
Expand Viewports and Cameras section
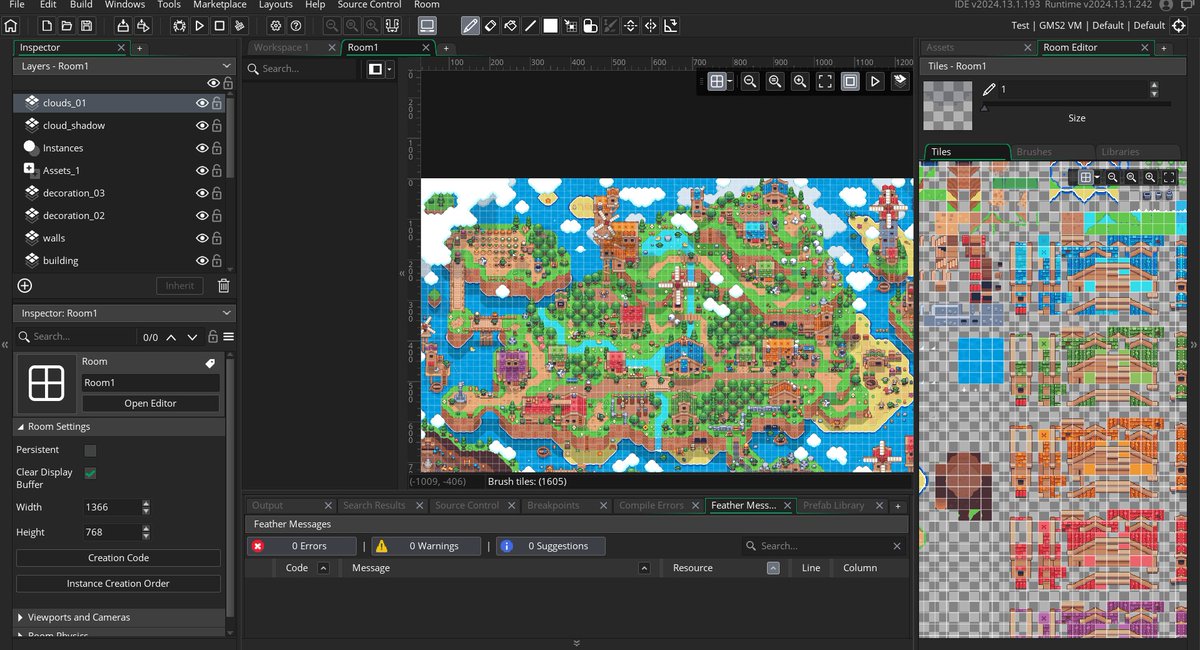120,617
